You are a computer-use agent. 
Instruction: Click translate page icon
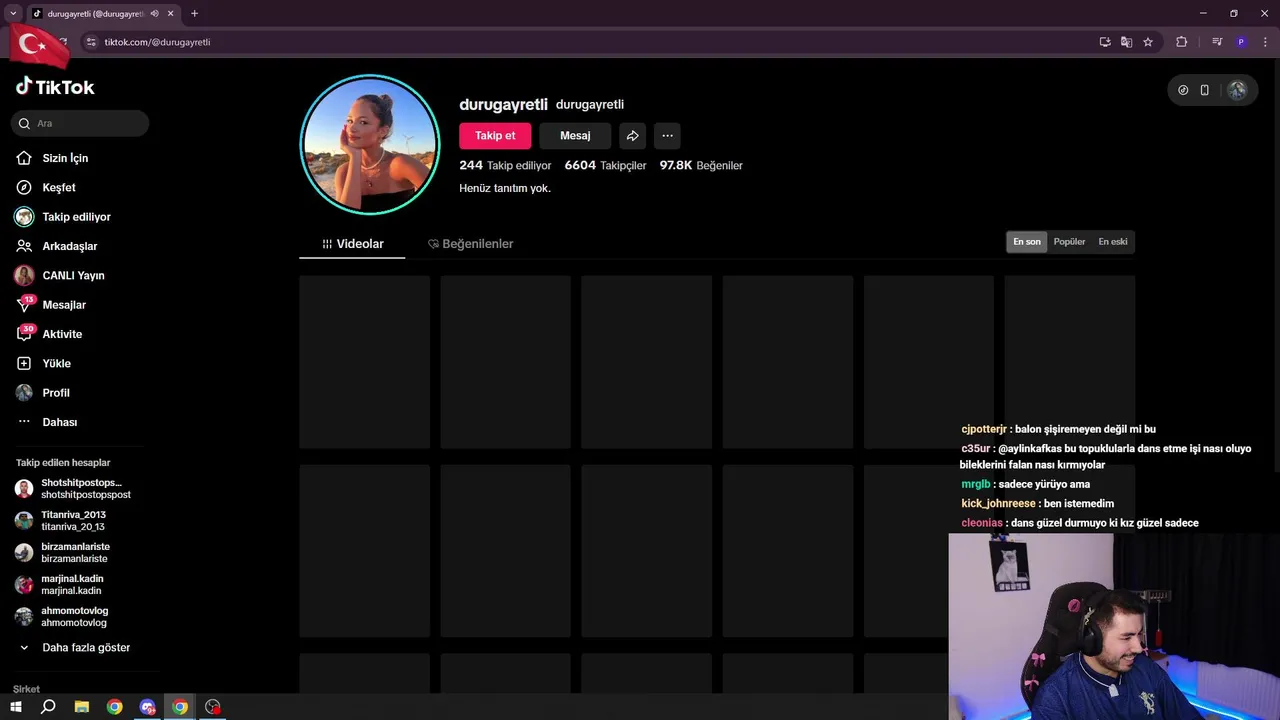tap(1126, 42)
